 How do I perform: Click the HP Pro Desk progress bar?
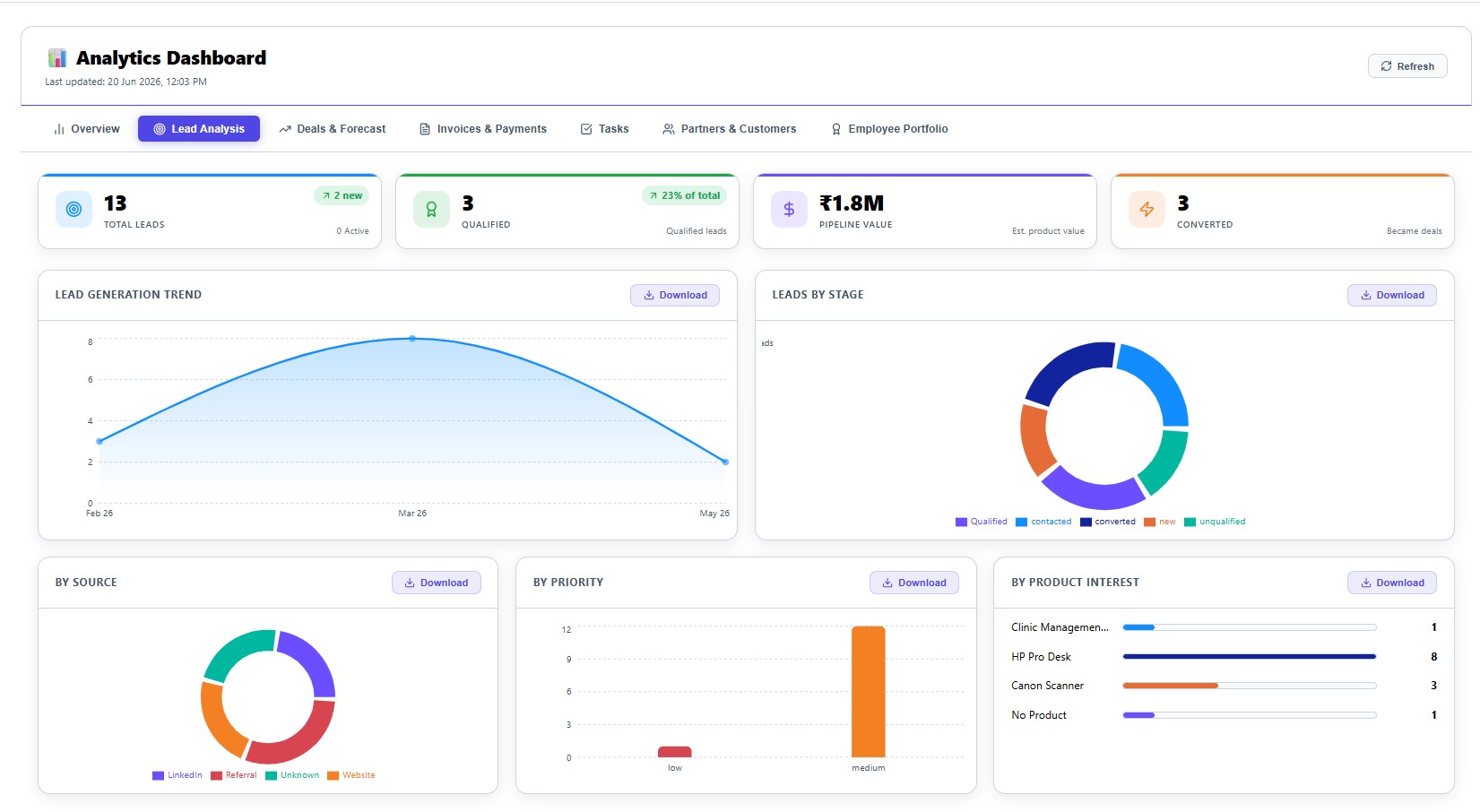tap(1249, 657)
